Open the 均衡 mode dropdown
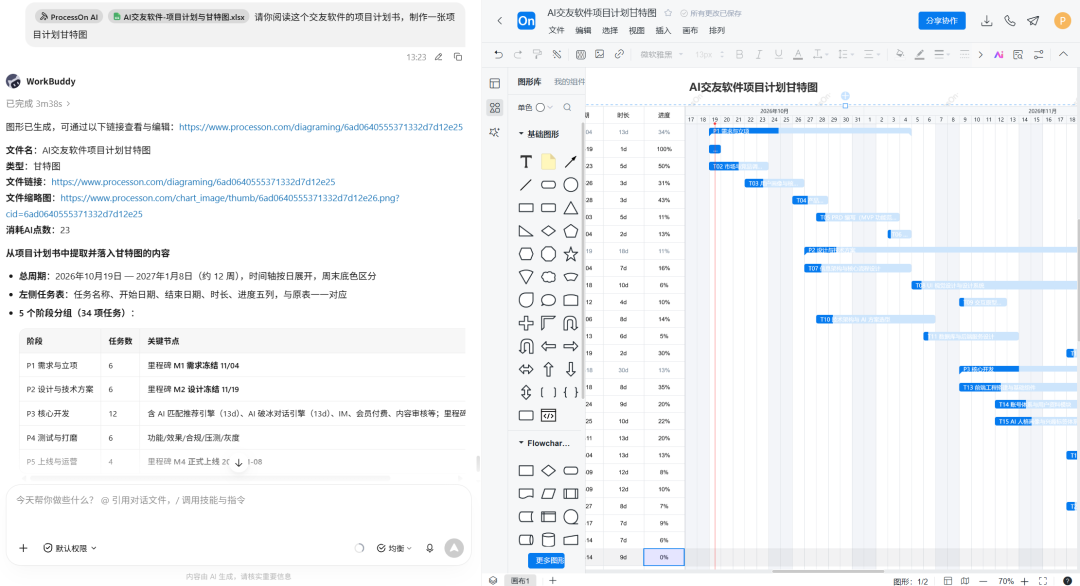The image size is (1080, 586). click(394, 548)
